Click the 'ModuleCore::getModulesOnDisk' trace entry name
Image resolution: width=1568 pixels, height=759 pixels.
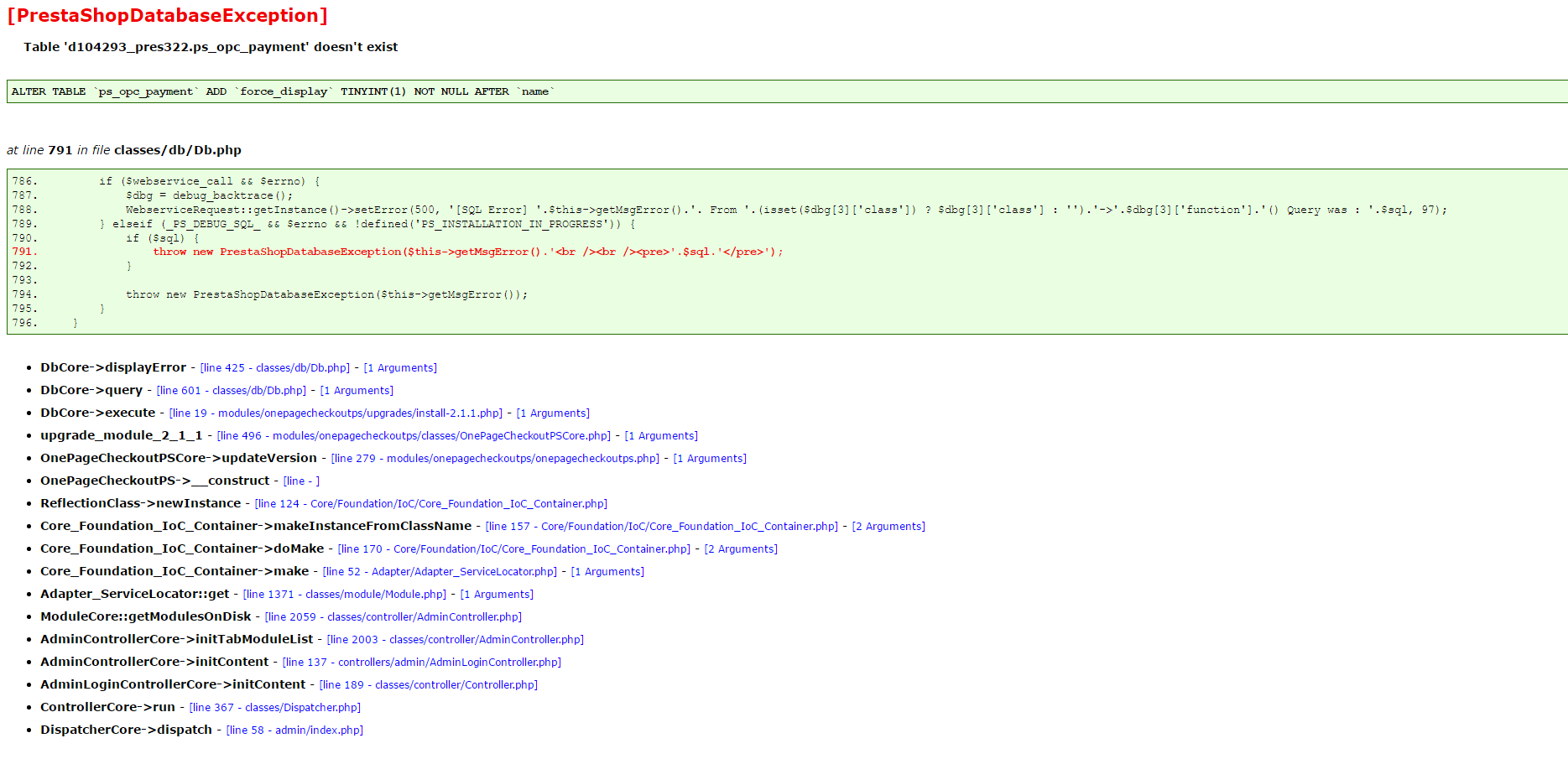tap(146, 616)
